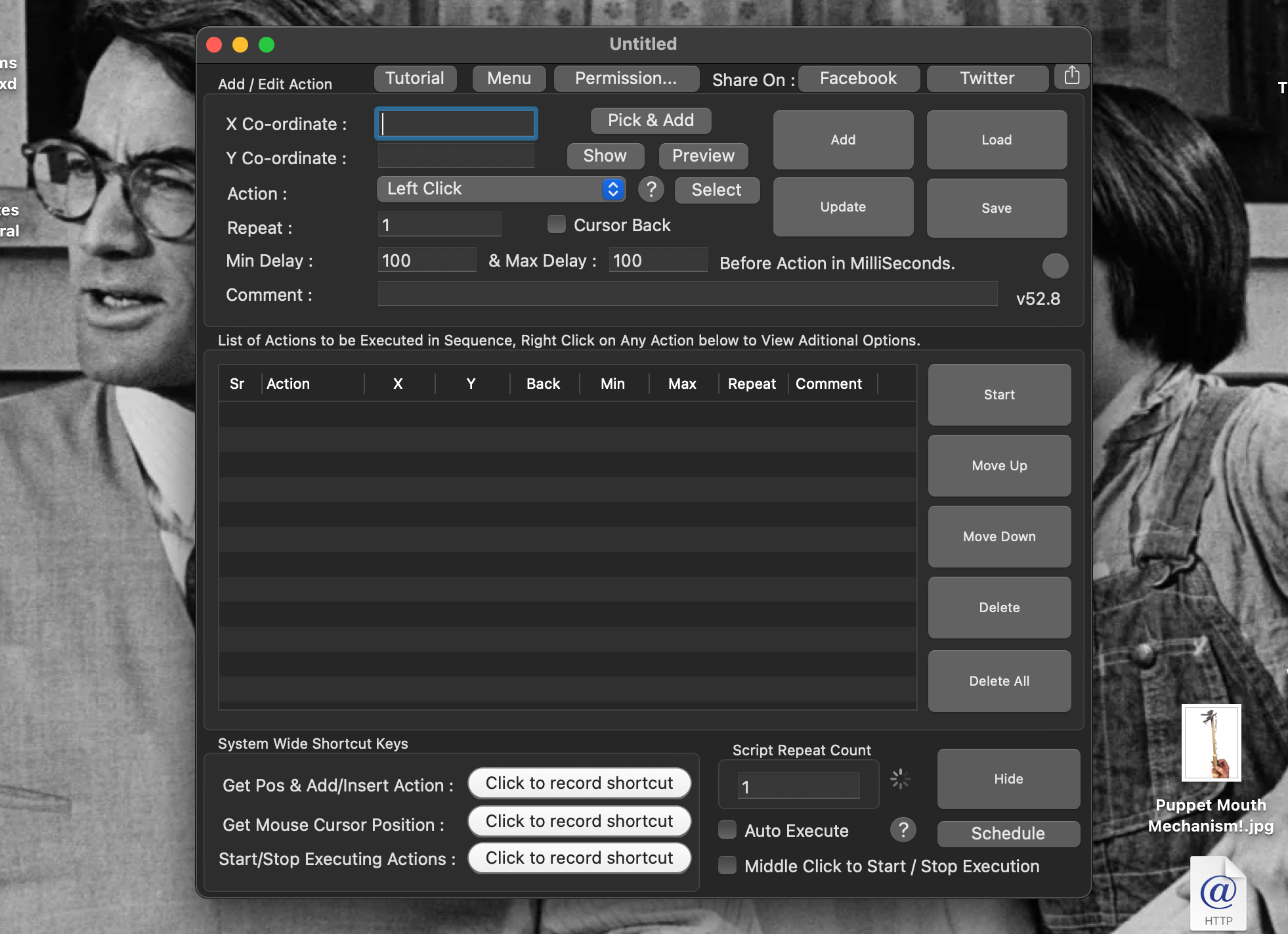Click the HTTP location file icon on desktop
The height and width of the screenshot is (934, 1288).
(1218, 894)
